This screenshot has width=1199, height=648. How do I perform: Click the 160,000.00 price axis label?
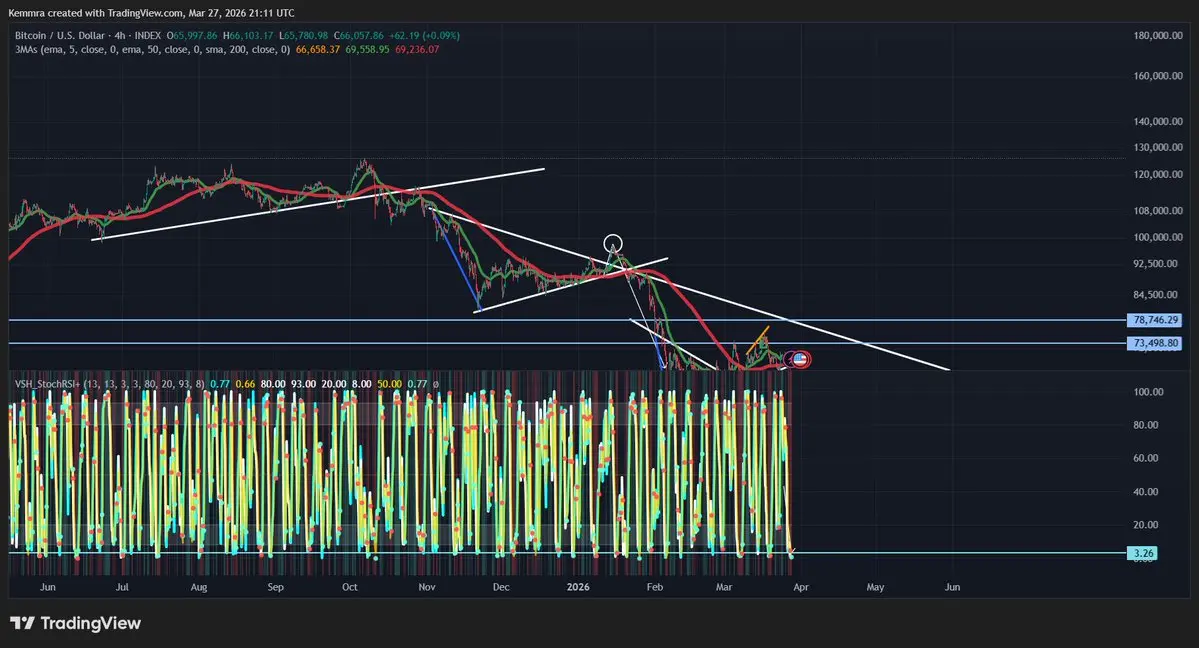pyautogui.click(x=1158, y=76)
